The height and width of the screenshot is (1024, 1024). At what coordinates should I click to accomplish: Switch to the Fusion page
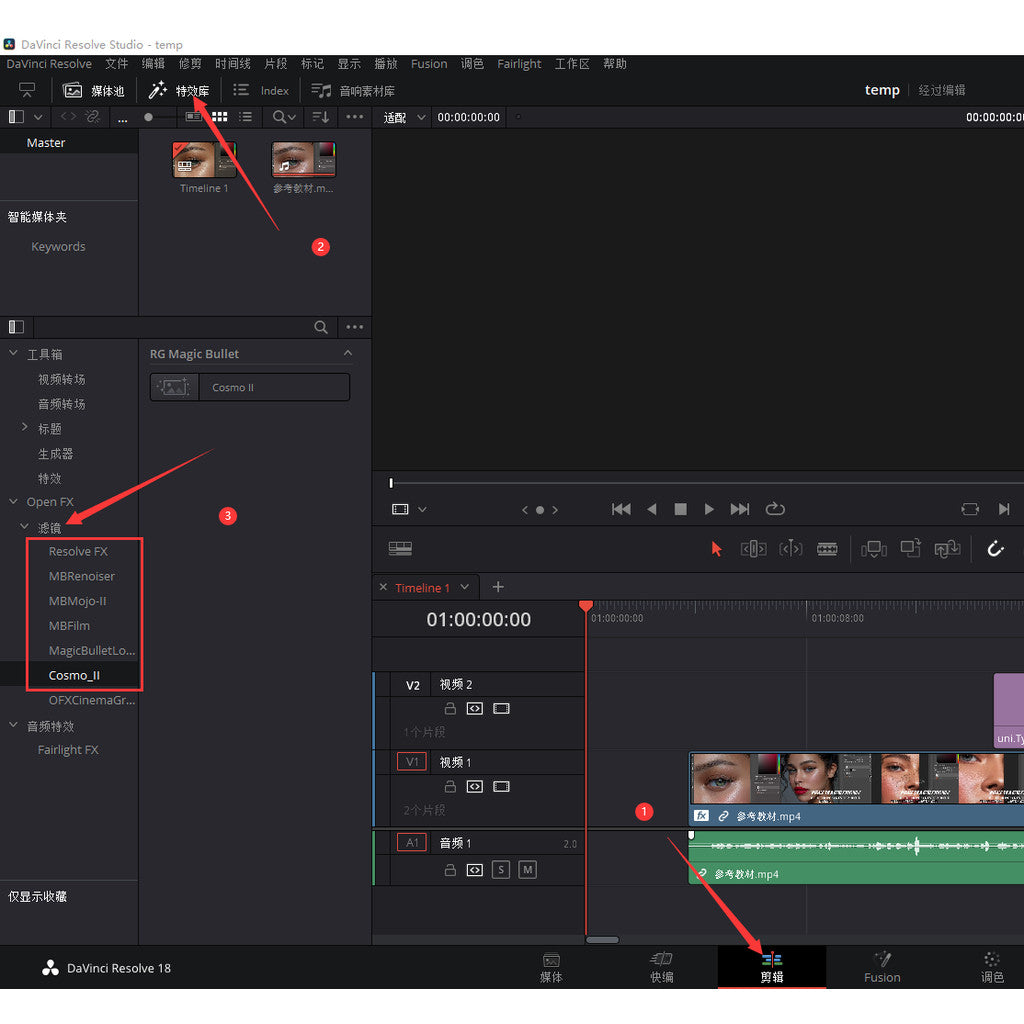point(882,967)
